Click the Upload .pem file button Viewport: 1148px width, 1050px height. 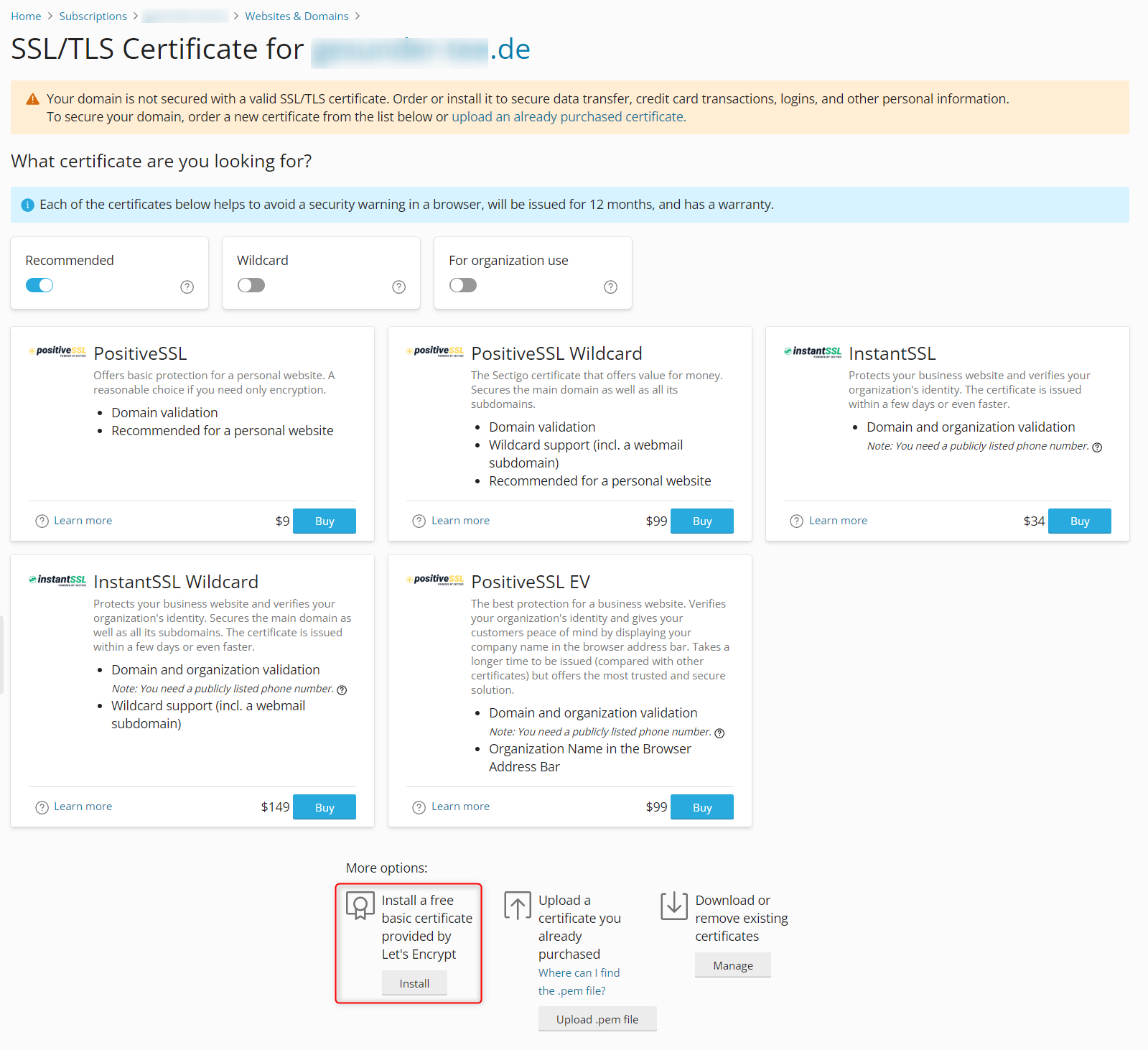597,1019
